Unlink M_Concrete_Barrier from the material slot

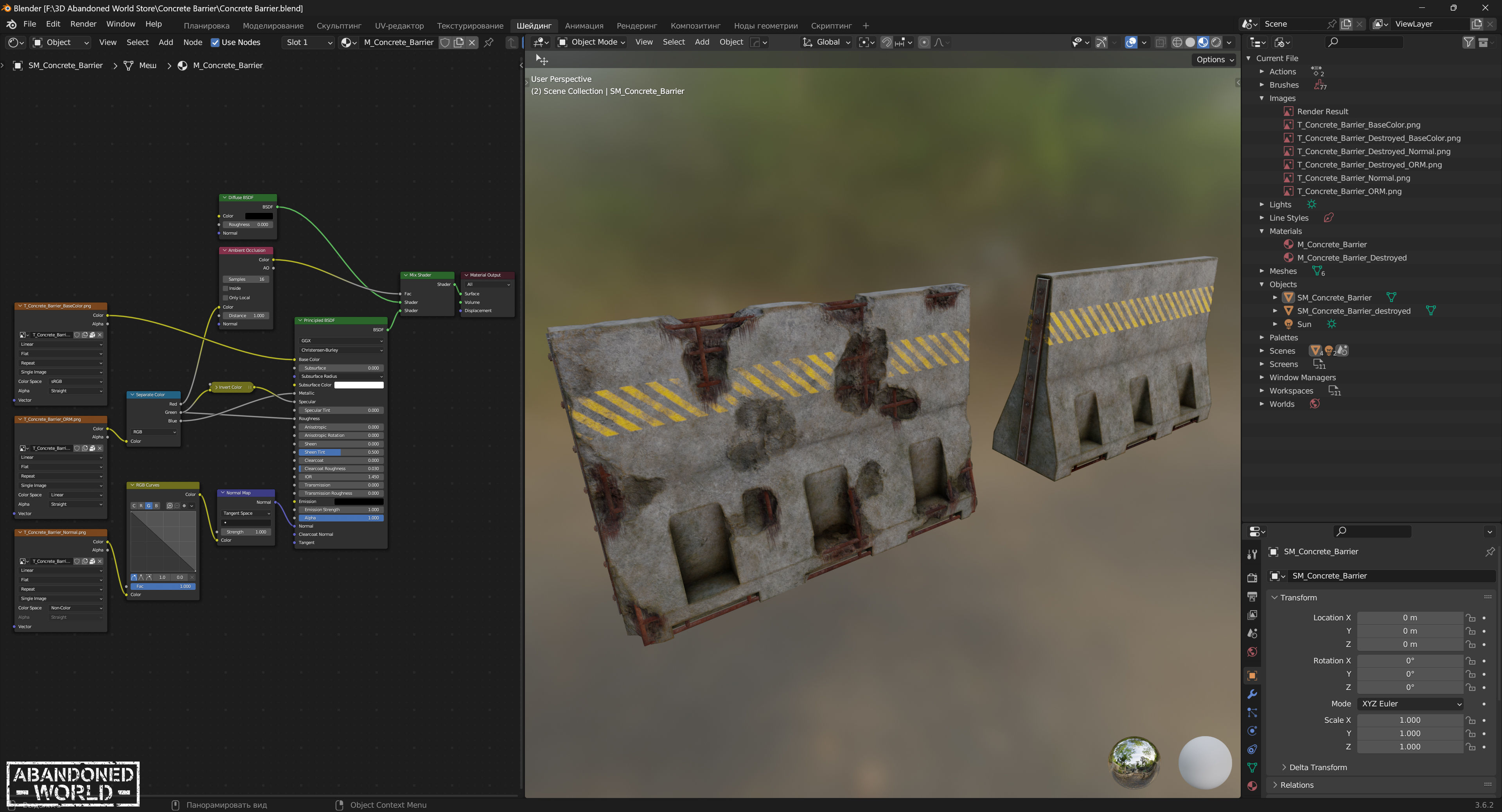click(x=472, y=43)
